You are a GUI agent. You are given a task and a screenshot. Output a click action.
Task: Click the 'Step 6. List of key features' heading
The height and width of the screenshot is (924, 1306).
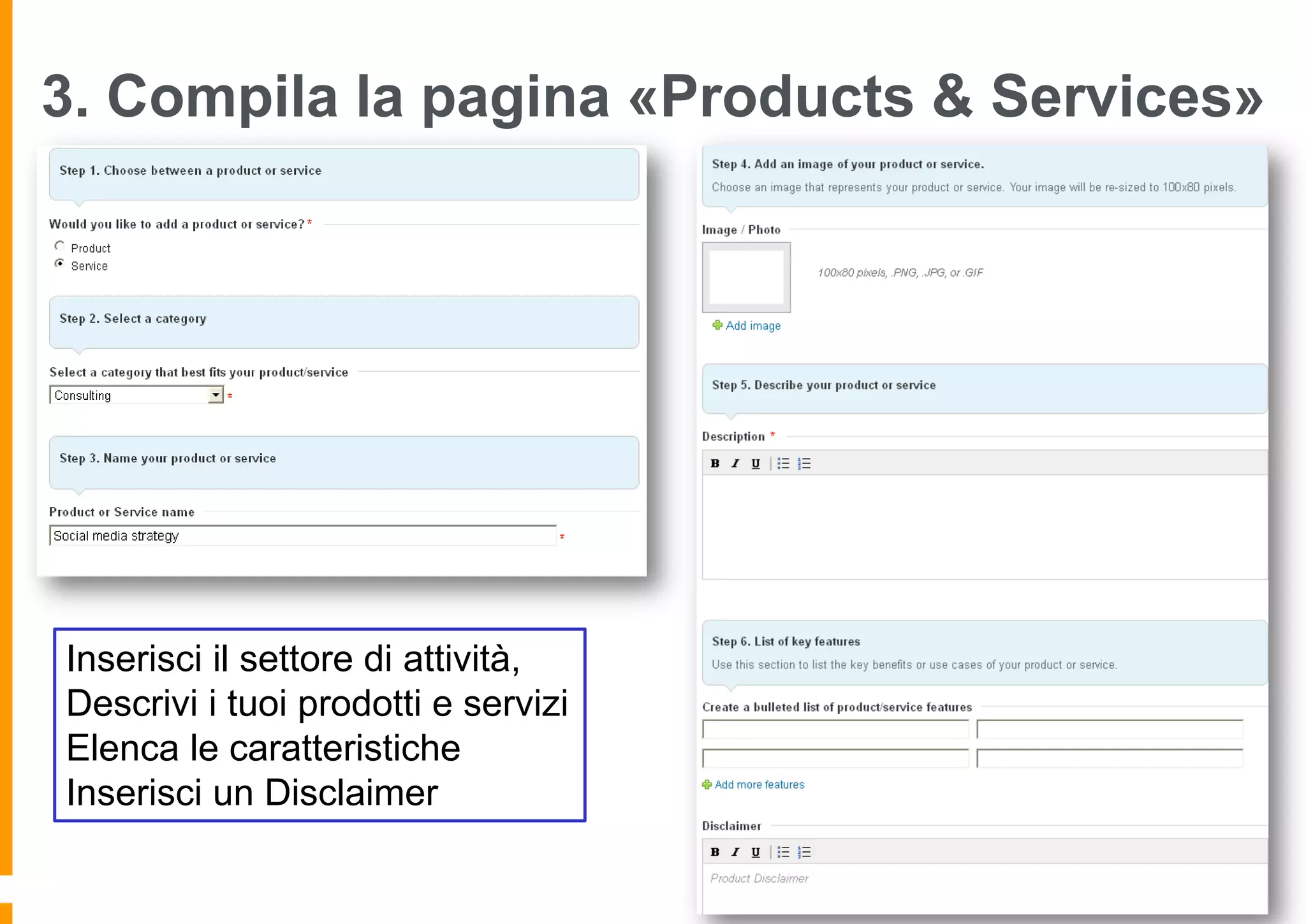(786, 642)
